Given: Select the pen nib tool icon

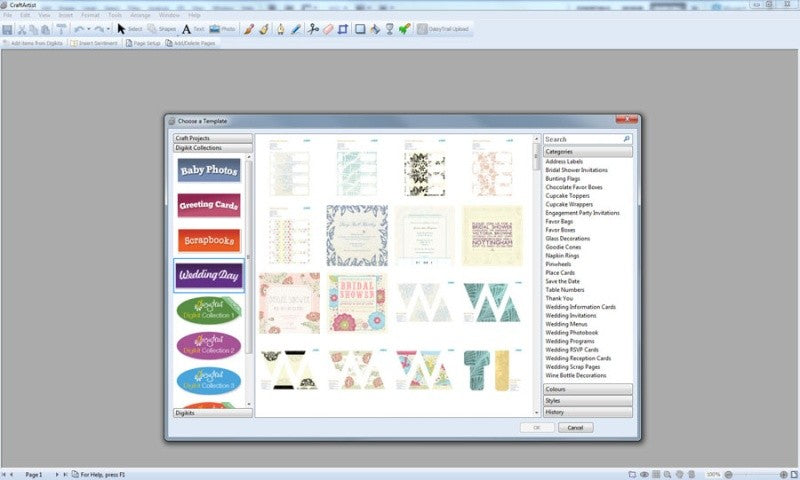Looking at the screenshot, I should 280,29.
